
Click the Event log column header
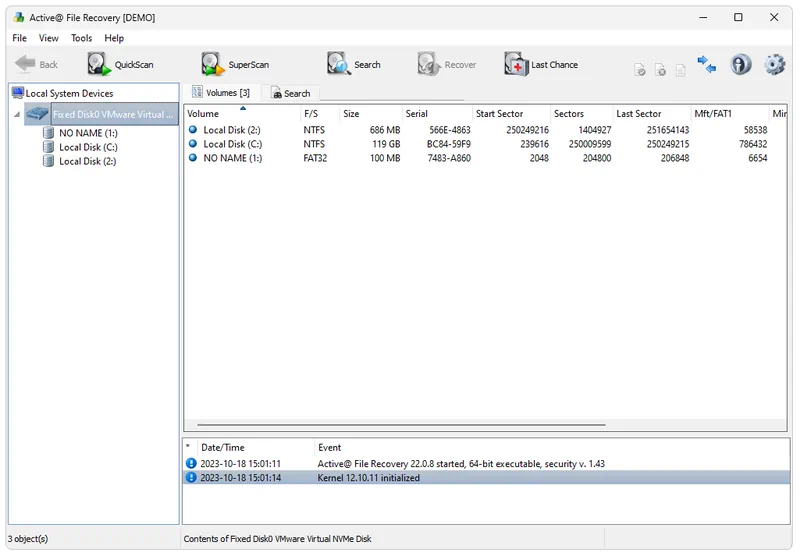tap(552, 447)
